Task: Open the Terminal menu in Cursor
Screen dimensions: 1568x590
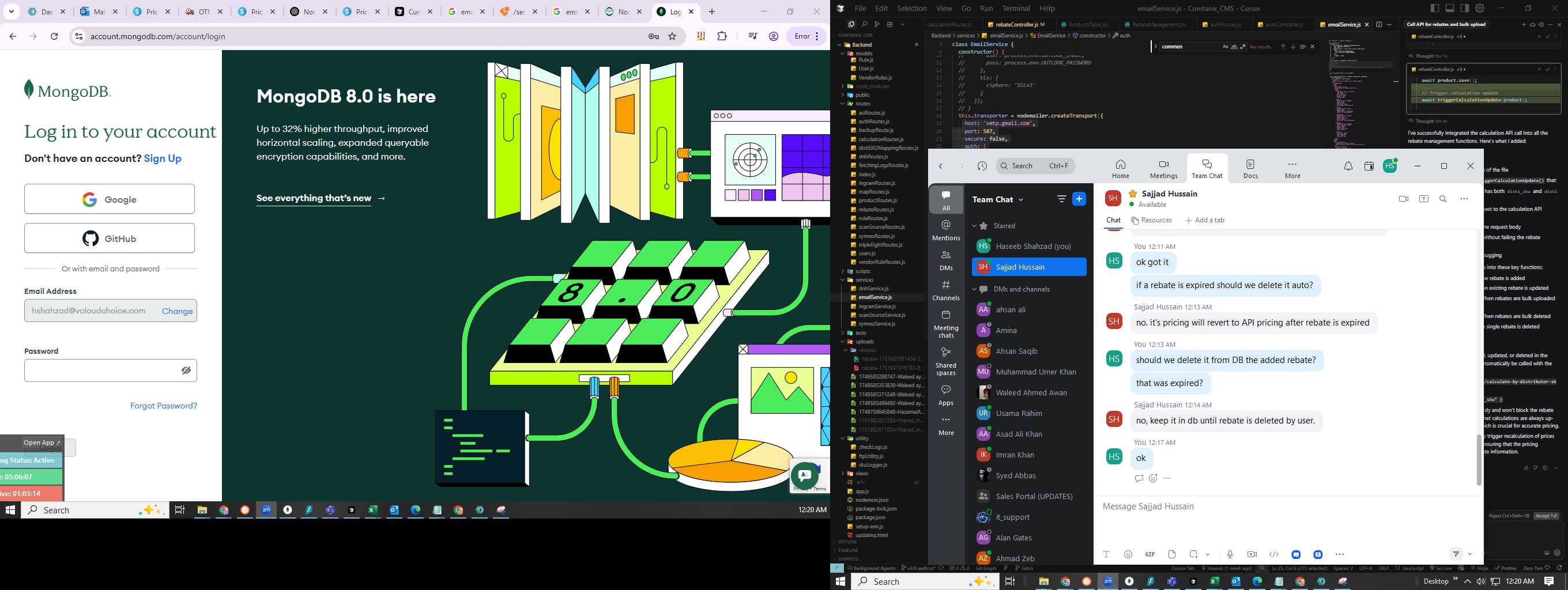Action: [x=1016, y=9]
